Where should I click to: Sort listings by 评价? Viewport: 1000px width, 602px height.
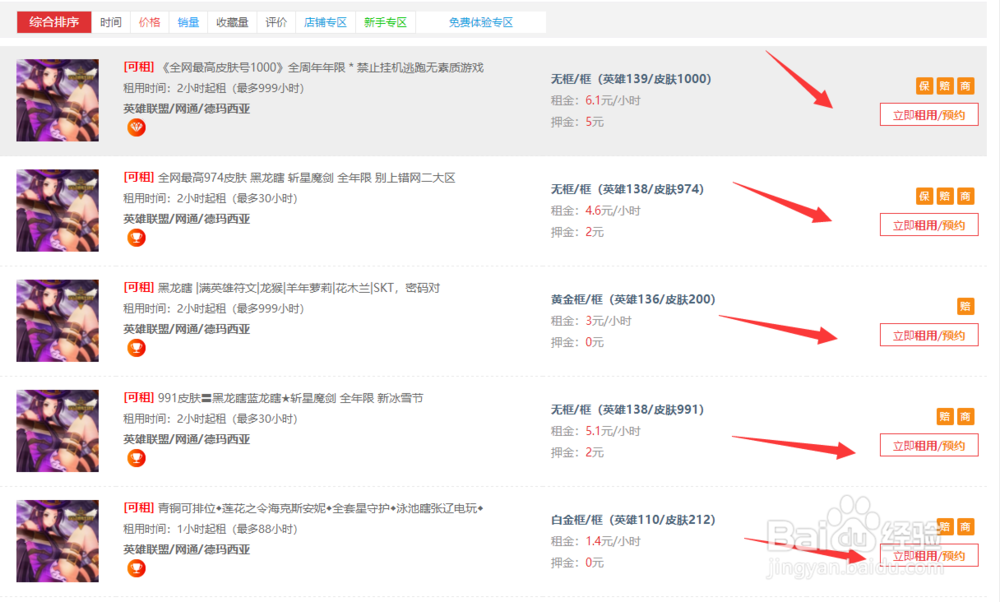(x=276, y=22)
